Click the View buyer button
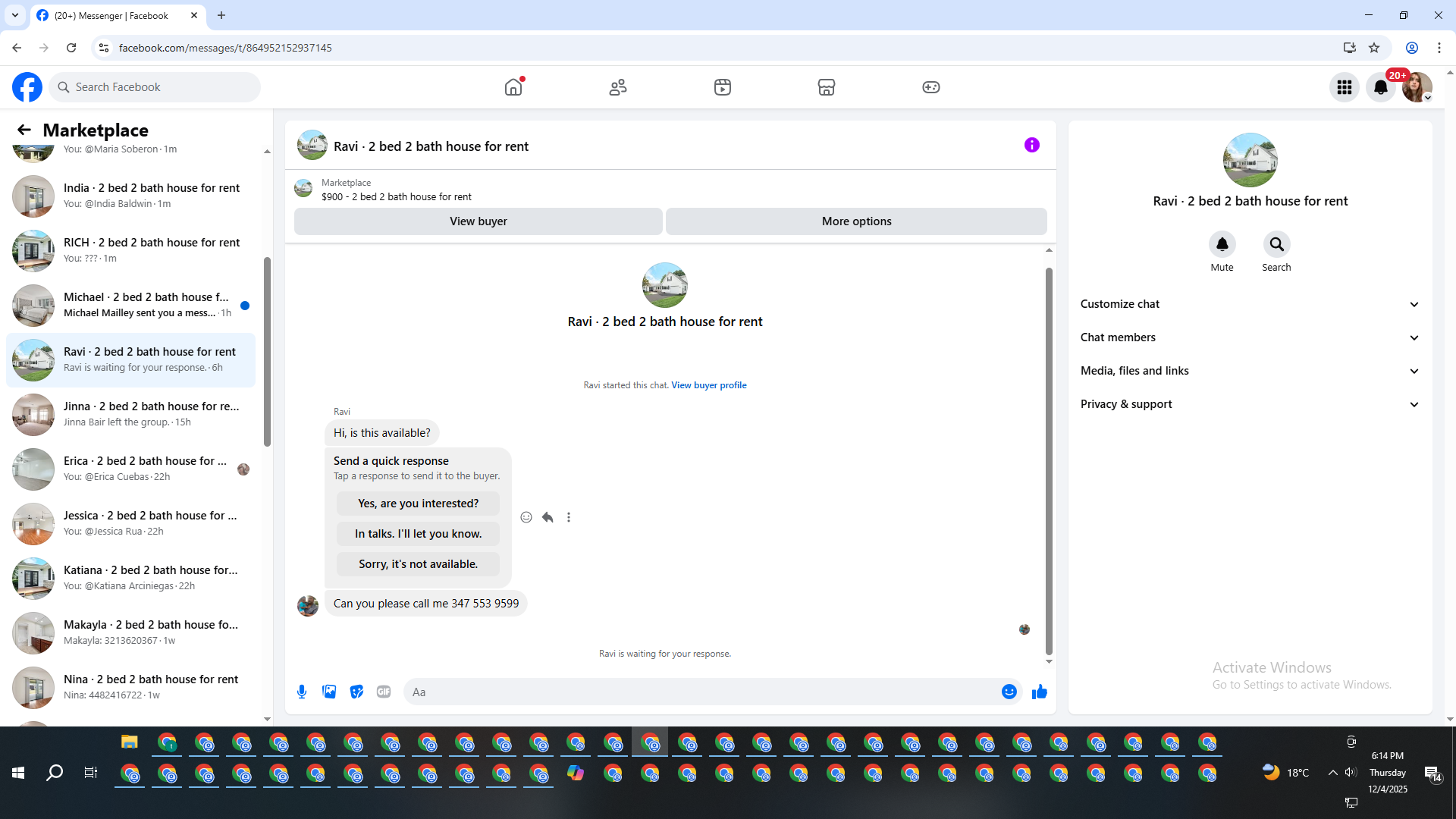Image resolution: width=1456 pixels, height=819 pixels. pyautogui.click(x=478, y=221)
